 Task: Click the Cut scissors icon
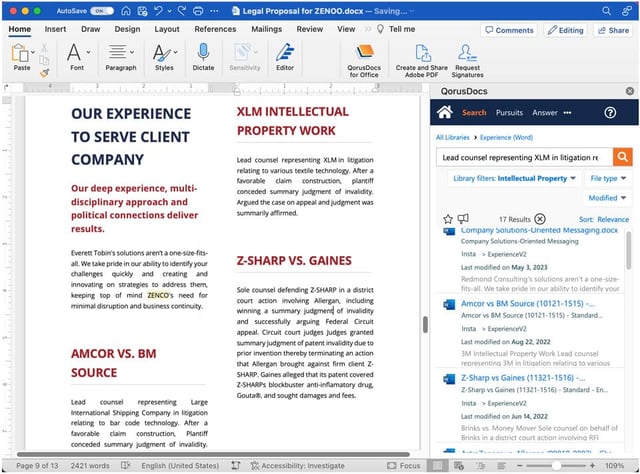(x=44, y=48)
